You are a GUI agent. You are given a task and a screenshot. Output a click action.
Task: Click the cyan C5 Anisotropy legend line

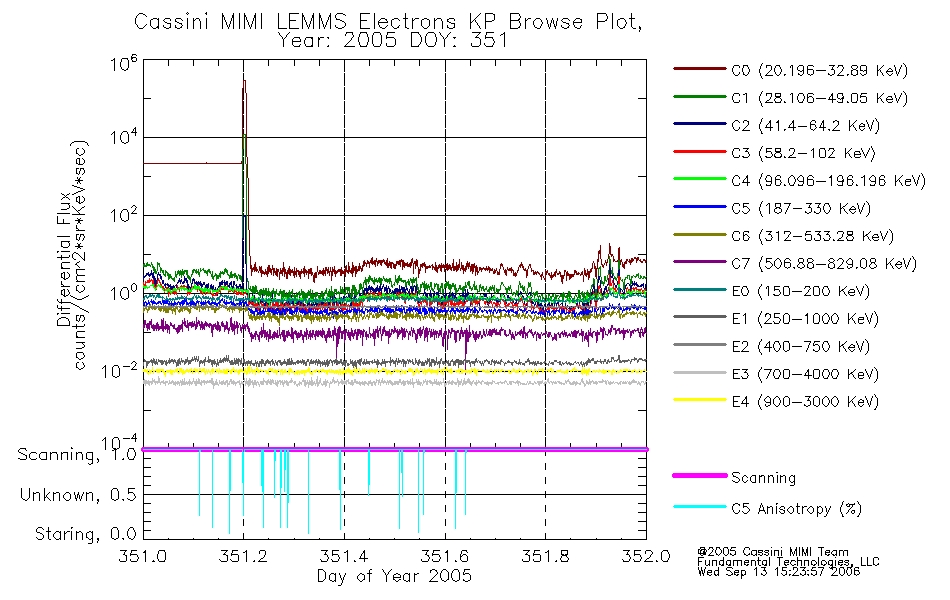pos(699,507)
